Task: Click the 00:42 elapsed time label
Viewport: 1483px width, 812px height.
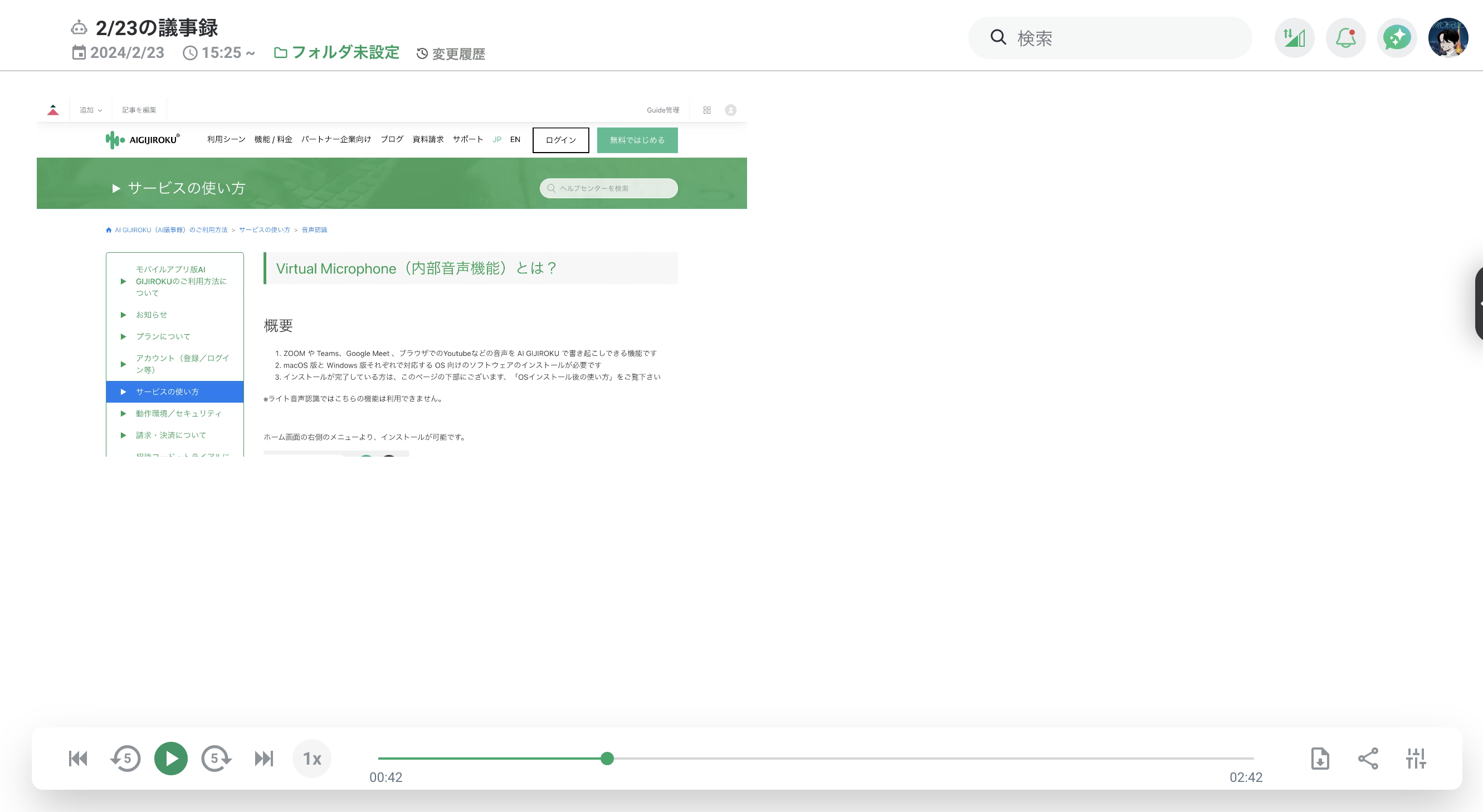Action: click(386, 777)
